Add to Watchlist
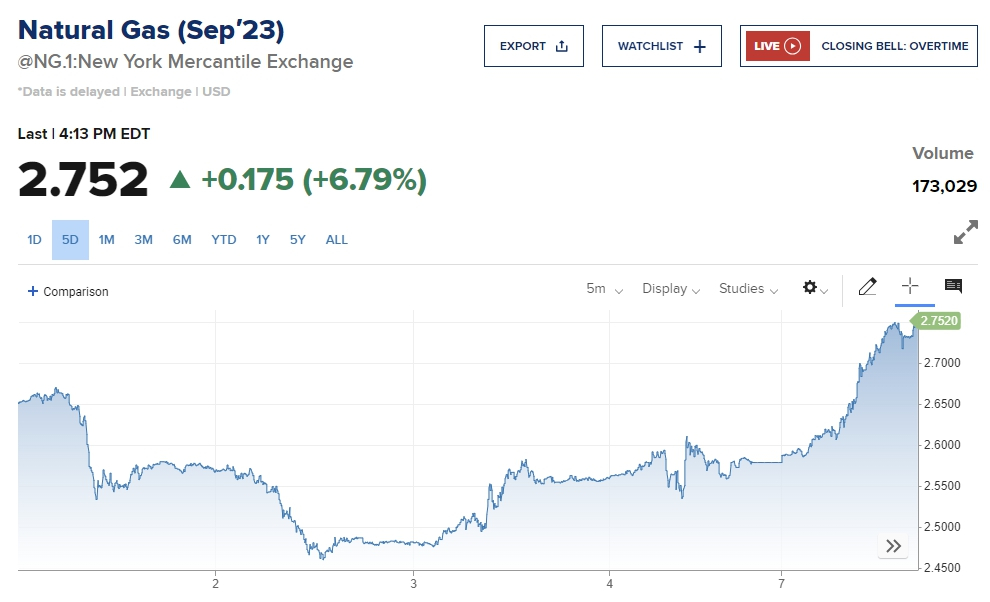This screenshot has width=990, height=602. [661, 46]
